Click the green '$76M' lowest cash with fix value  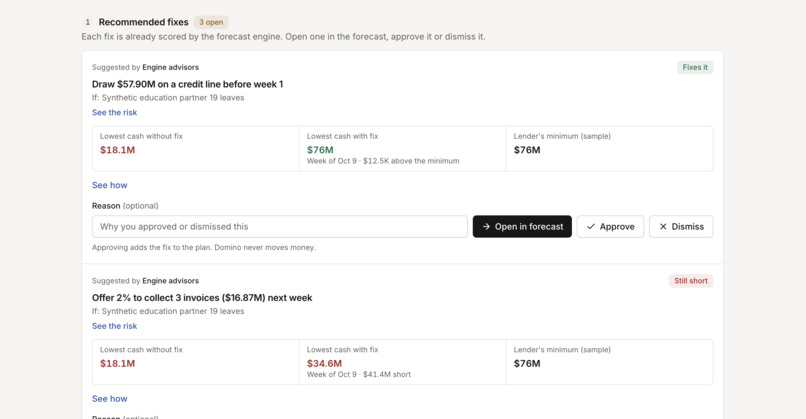[x=320, y=150]
